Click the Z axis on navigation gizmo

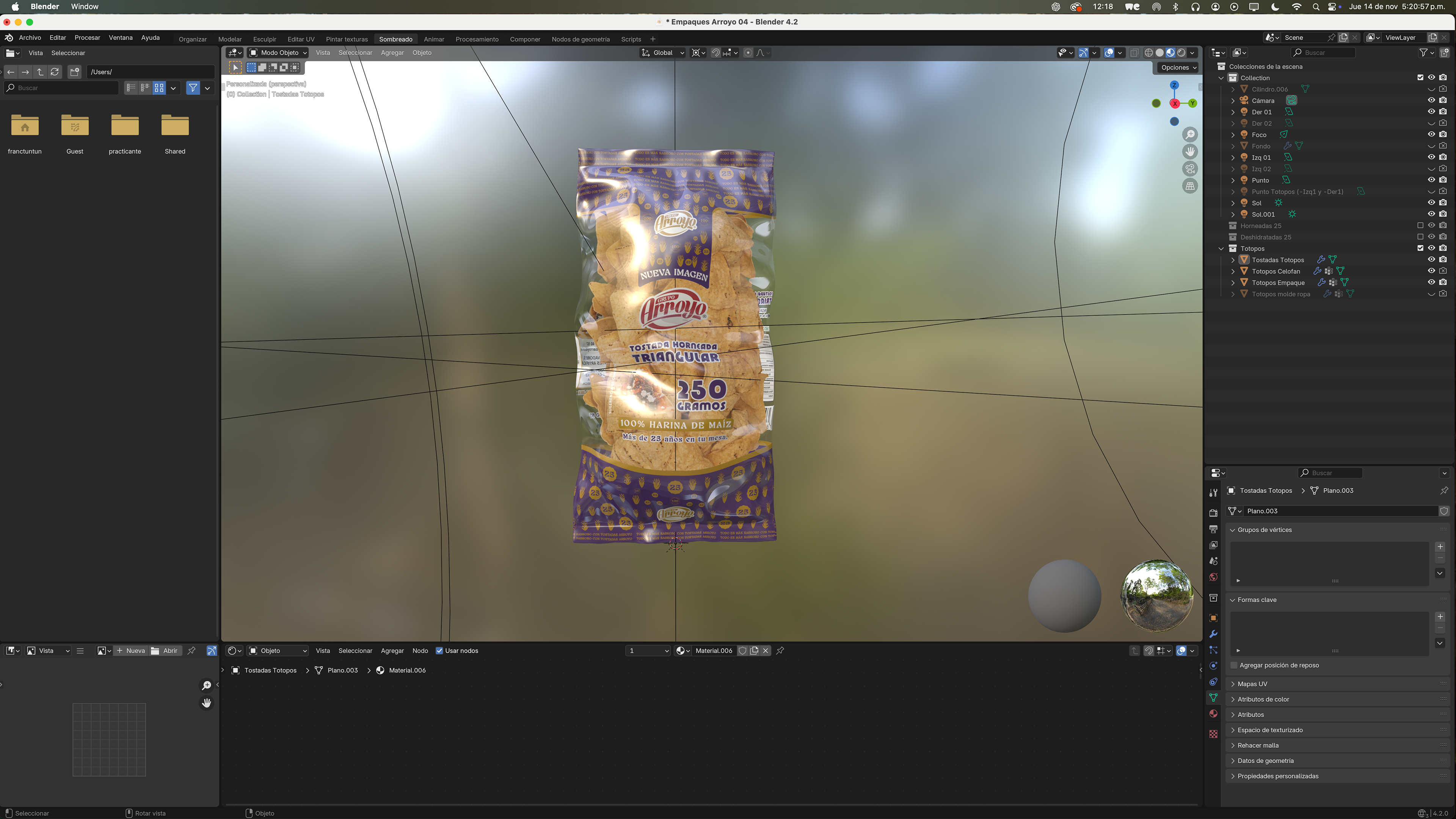pos(1174,85)
